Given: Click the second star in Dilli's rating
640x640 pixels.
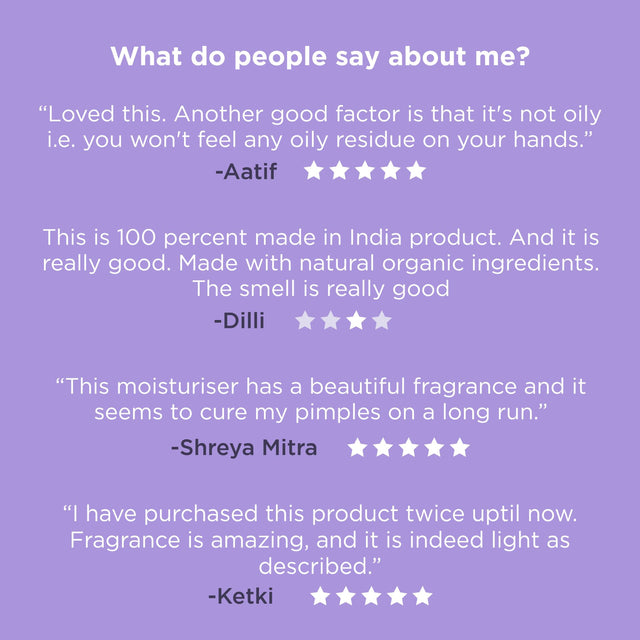Looking at the screenshot, I should coord(330,321).
